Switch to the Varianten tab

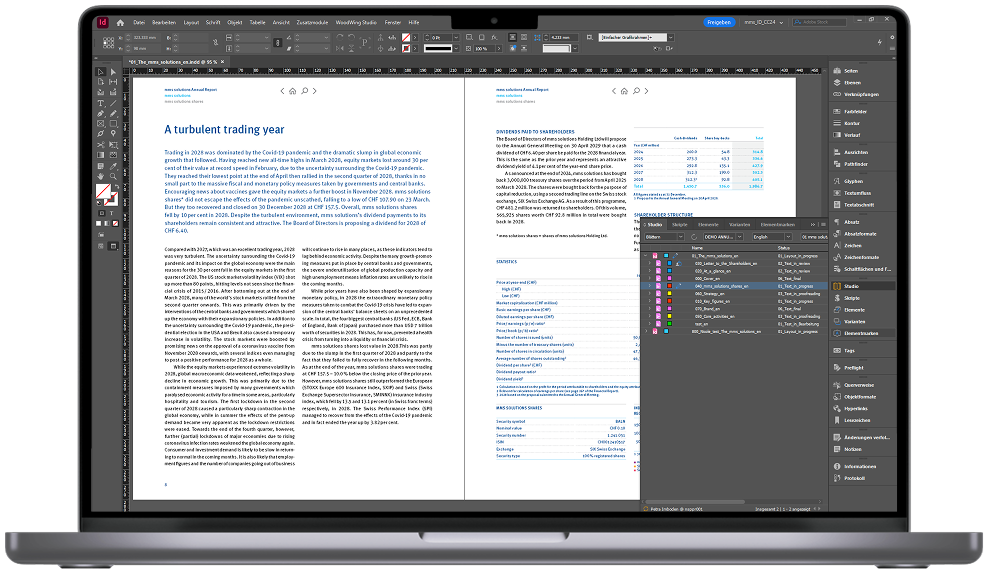[740, 225]
